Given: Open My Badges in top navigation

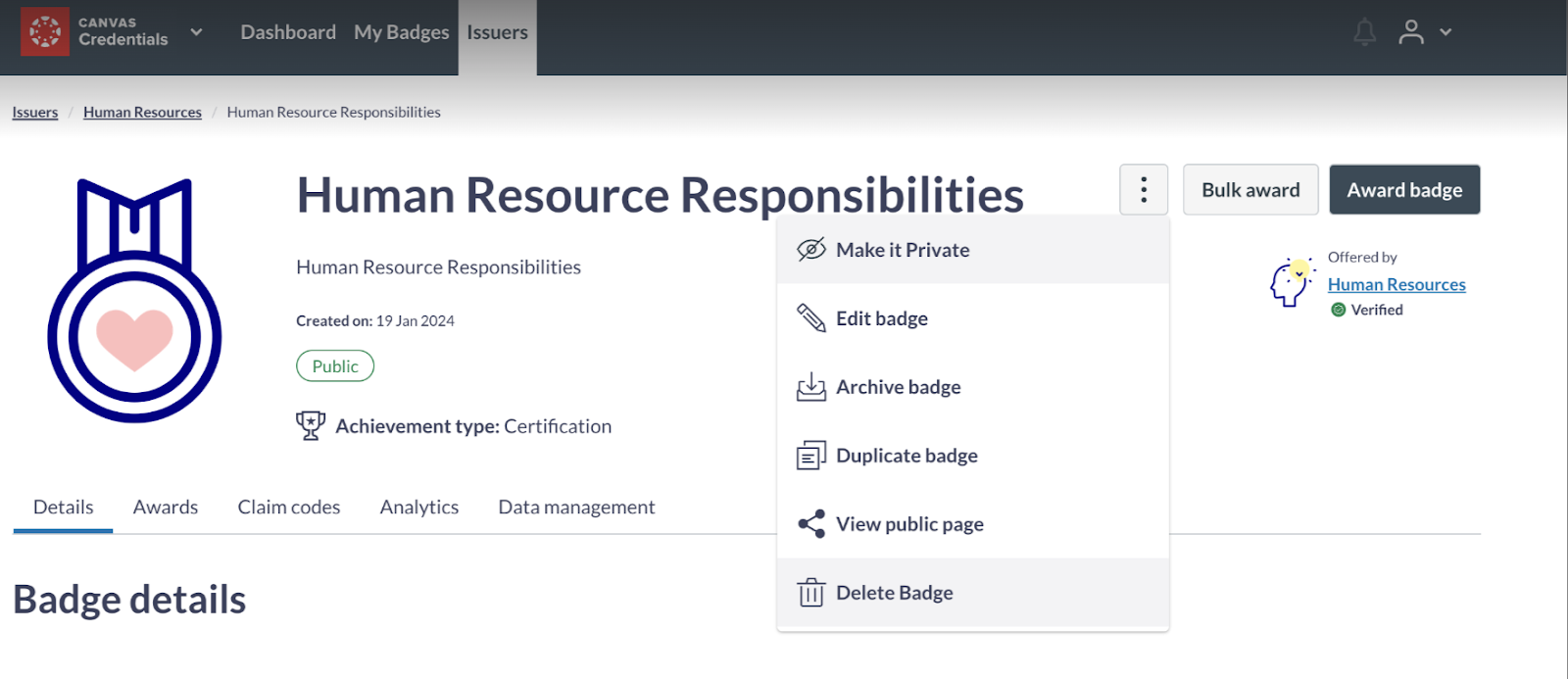Looking at the screenshot, I should click(x=402, y=32).
